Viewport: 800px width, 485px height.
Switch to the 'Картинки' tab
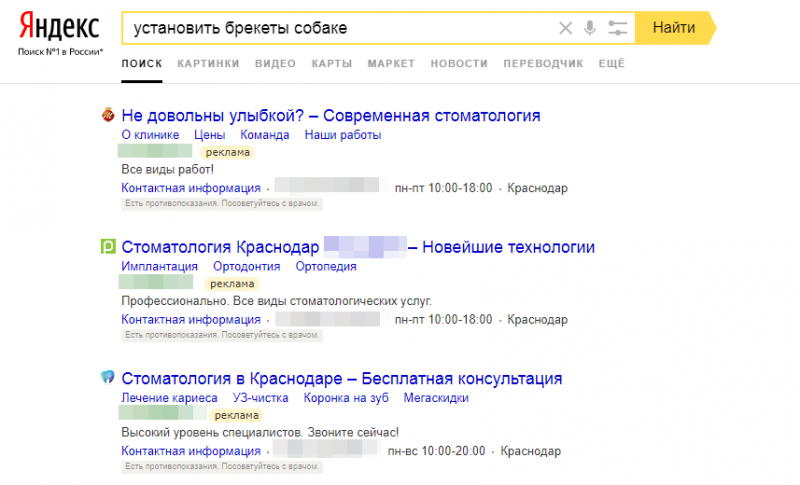pos(208,64)
